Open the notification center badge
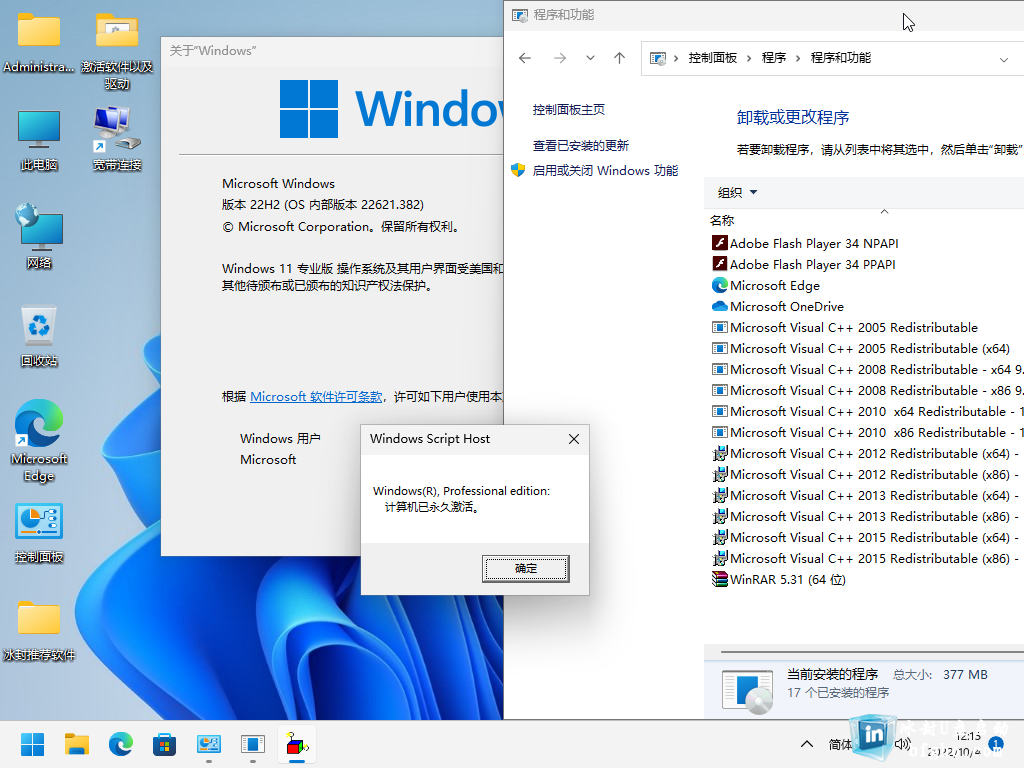This screenshot has width=1024, height=768. pyautogui.click(x=996, y=744)
